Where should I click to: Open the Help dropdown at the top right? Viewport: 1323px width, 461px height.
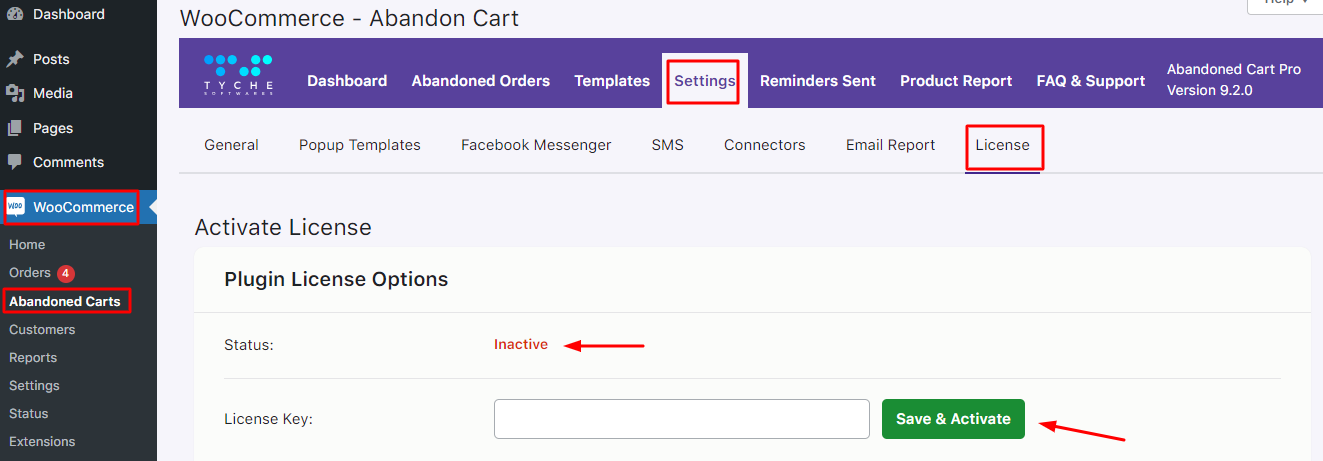1285,4
